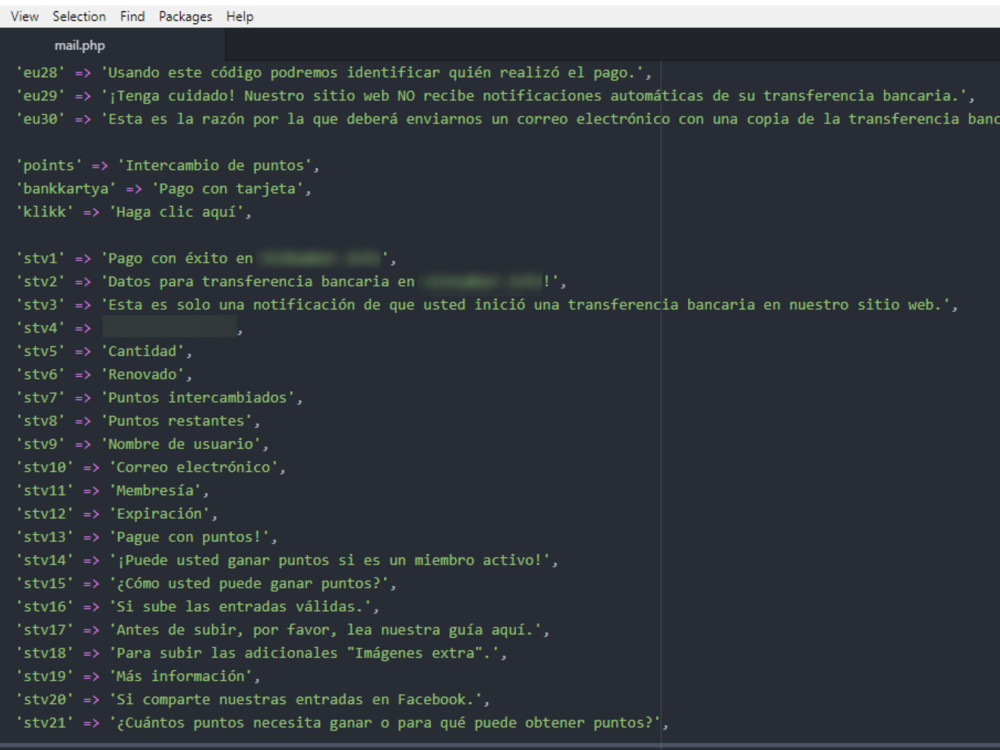This screenshot has height=750, width=1000.
Task: Click the 'eu30' key text
Action: [x=41, y=119]
